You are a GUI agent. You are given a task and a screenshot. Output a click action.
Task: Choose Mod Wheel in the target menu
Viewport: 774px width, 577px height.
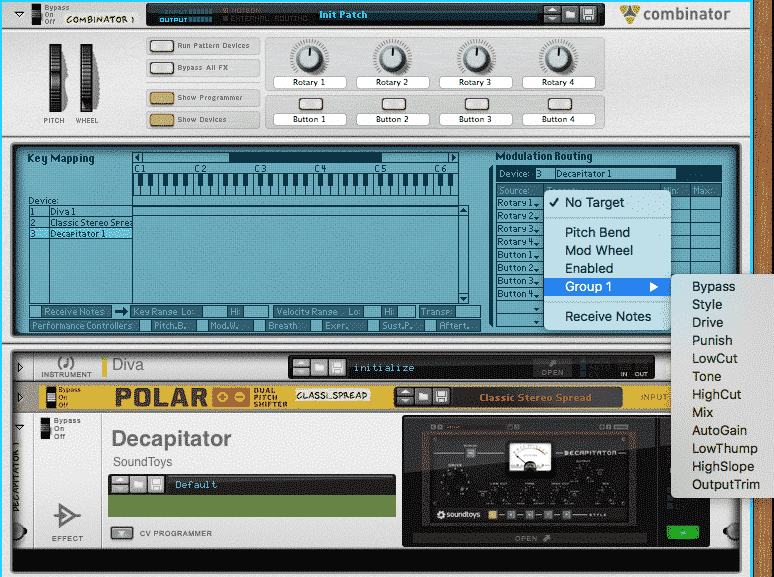pyautogui.click(x=607, y=251)
